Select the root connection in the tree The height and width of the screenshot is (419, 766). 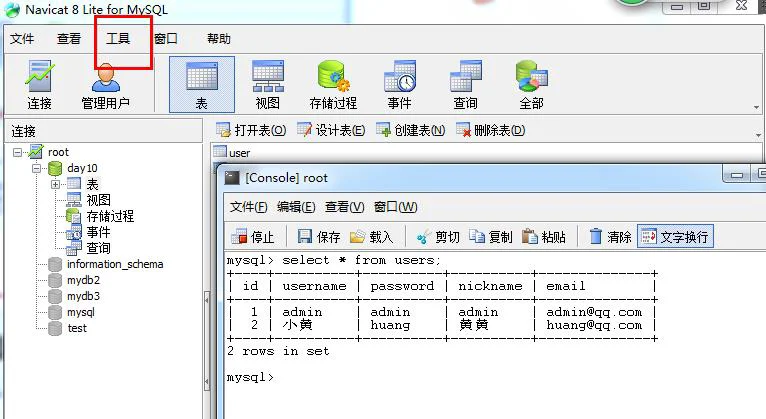[x=58, y=152]
